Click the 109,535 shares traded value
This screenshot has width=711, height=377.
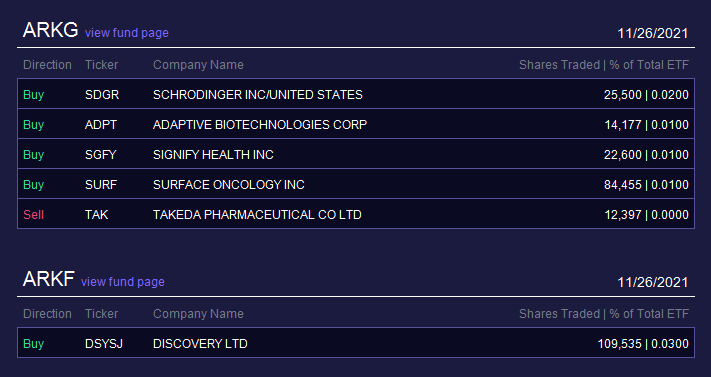(619, 343)
